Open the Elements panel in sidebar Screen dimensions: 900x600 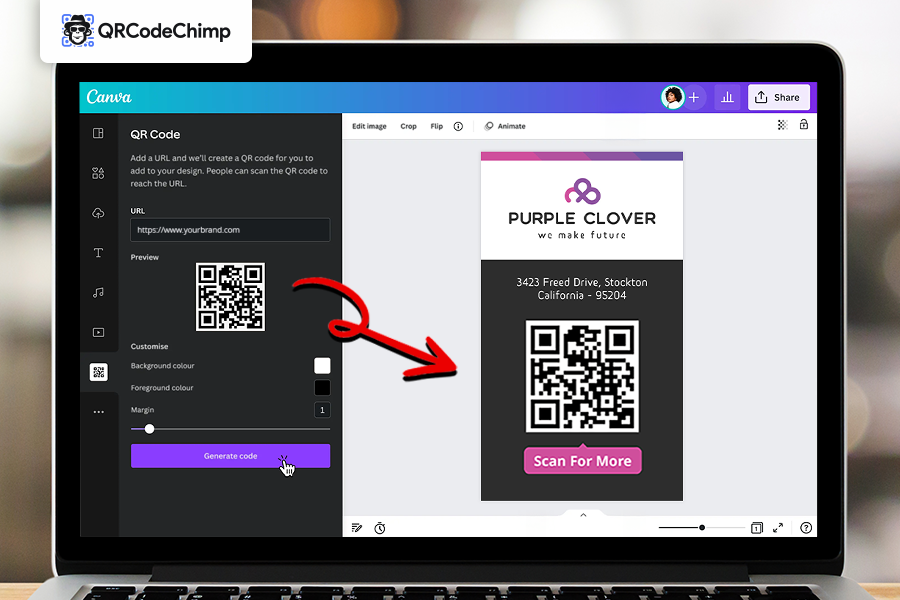(x=98, y=173)
